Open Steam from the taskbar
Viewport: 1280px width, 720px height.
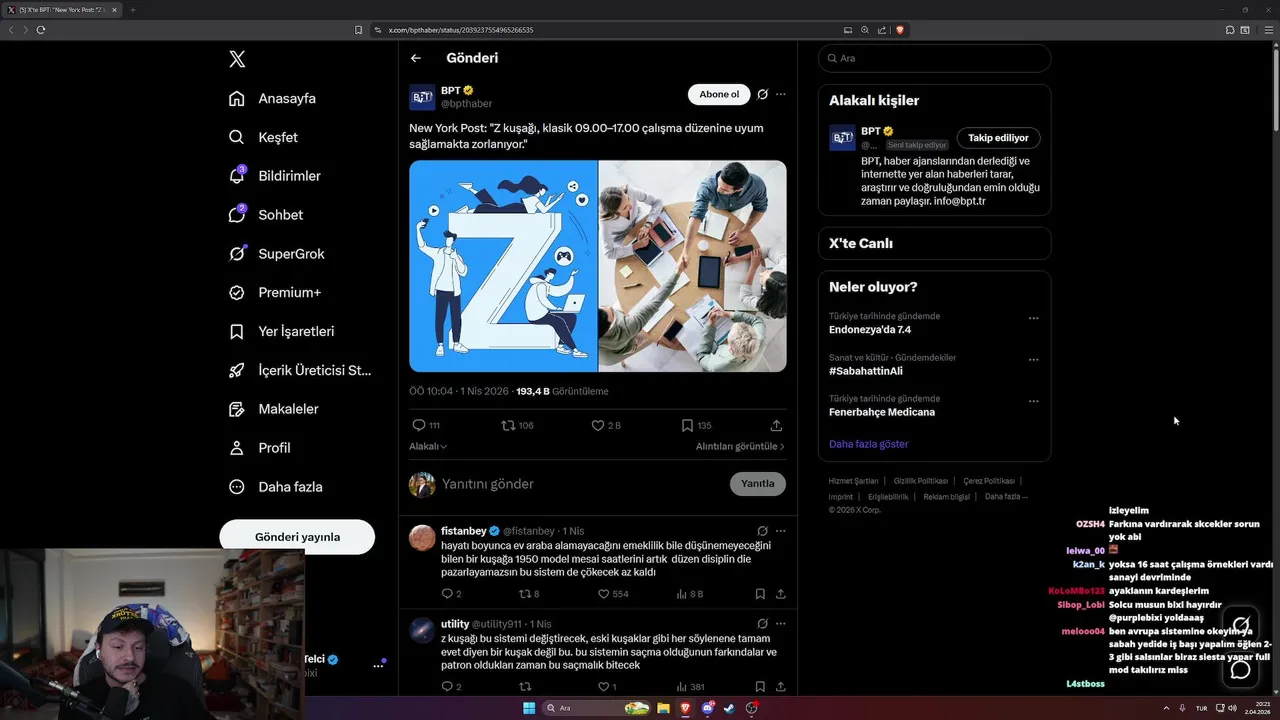pos(729,708)
